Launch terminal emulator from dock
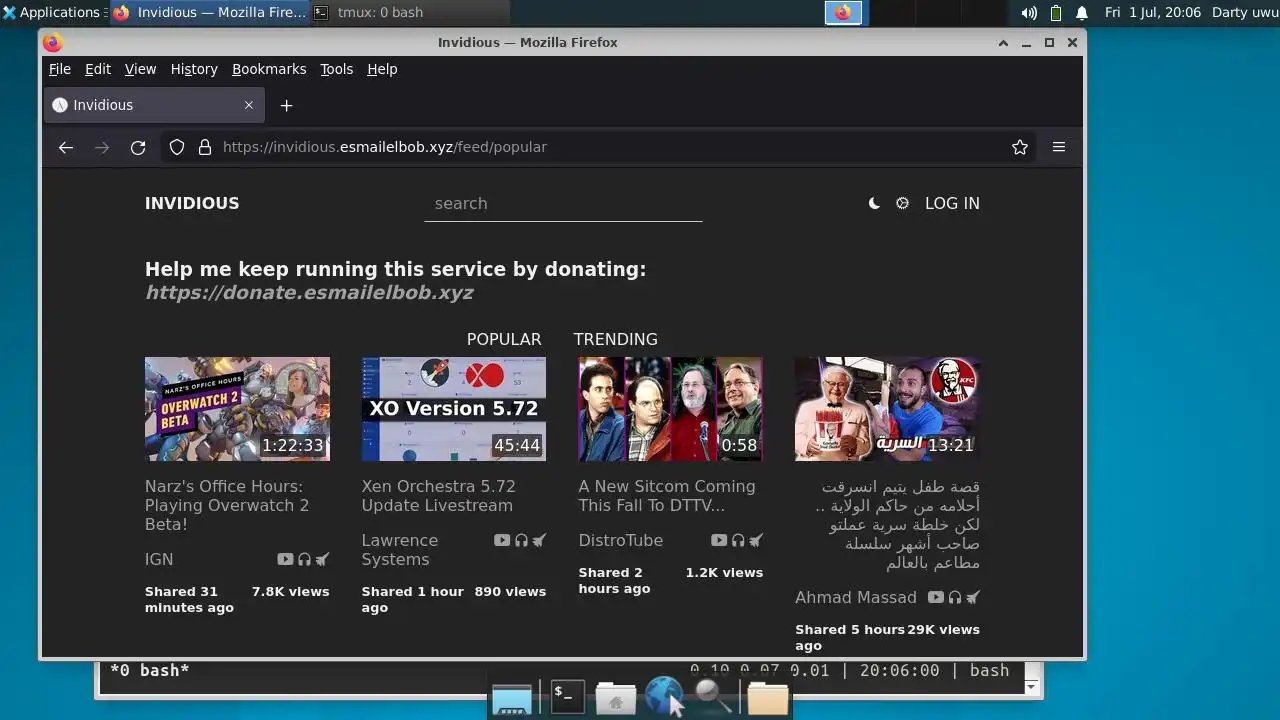The image size is (1280, 720). point(566,696)
